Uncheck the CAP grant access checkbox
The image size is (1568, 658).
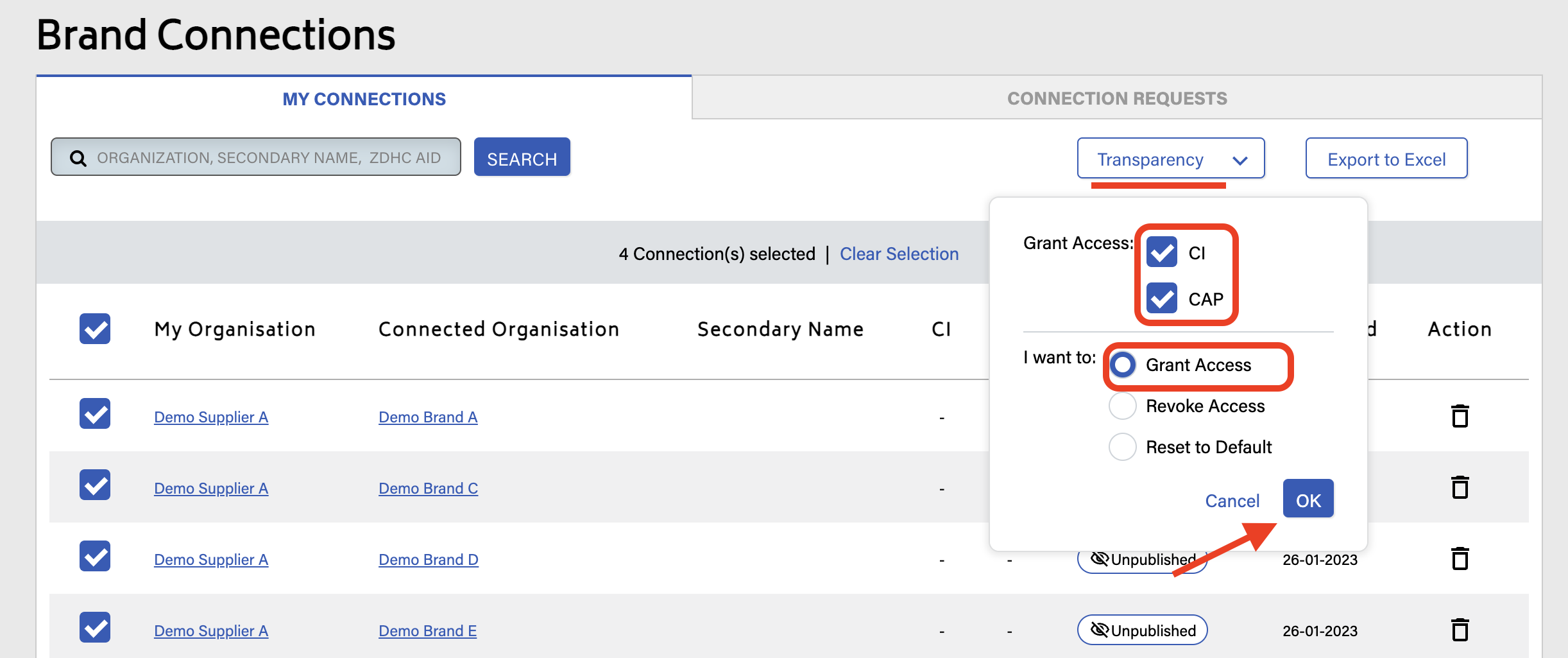[1161, 299]
